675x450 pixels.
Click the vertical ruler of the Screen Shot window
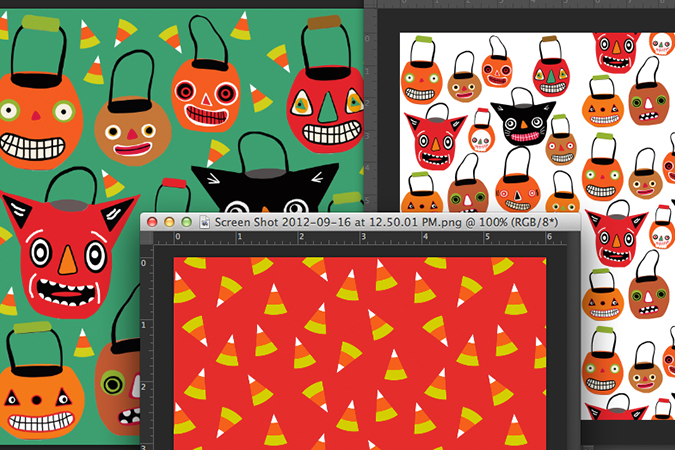147,347
